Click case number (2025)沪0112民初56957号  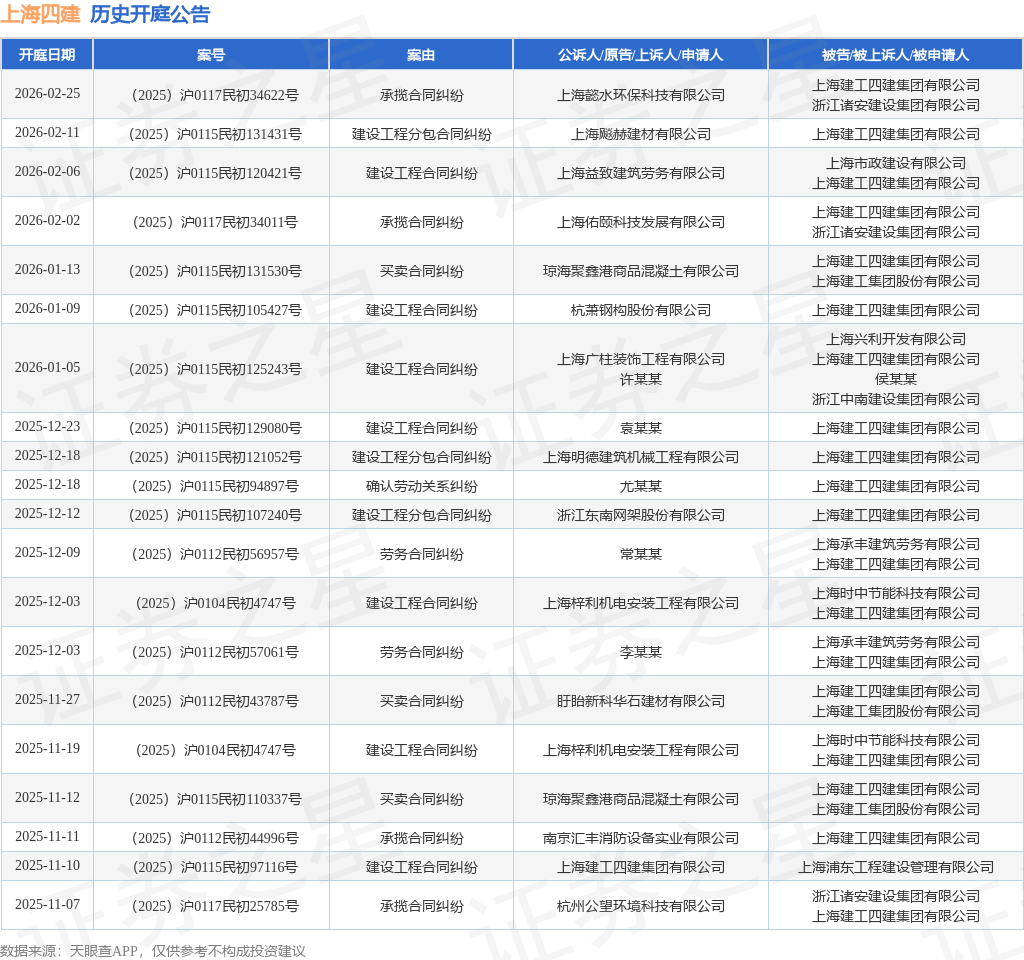pyautogui.click(x=215, y=554)
